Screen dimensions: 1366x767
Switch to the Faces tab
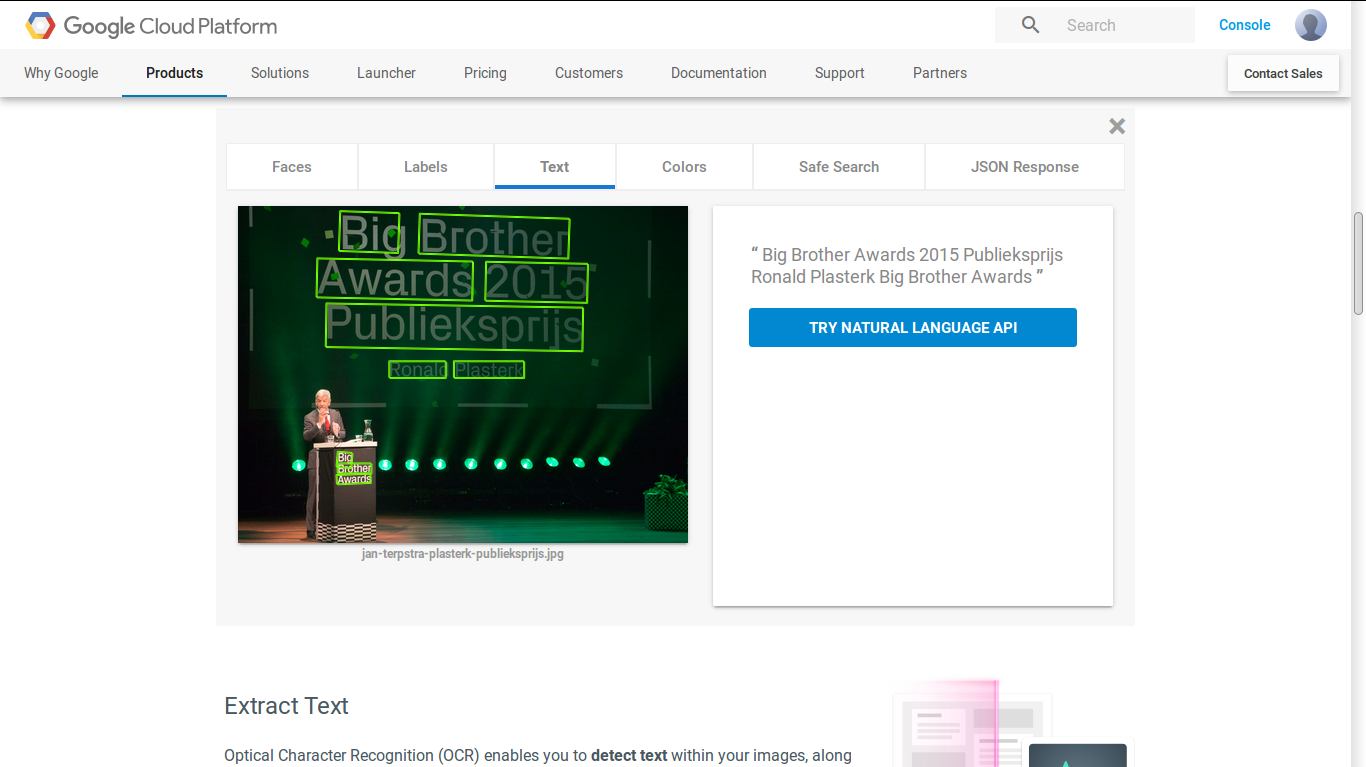point(292,167)
